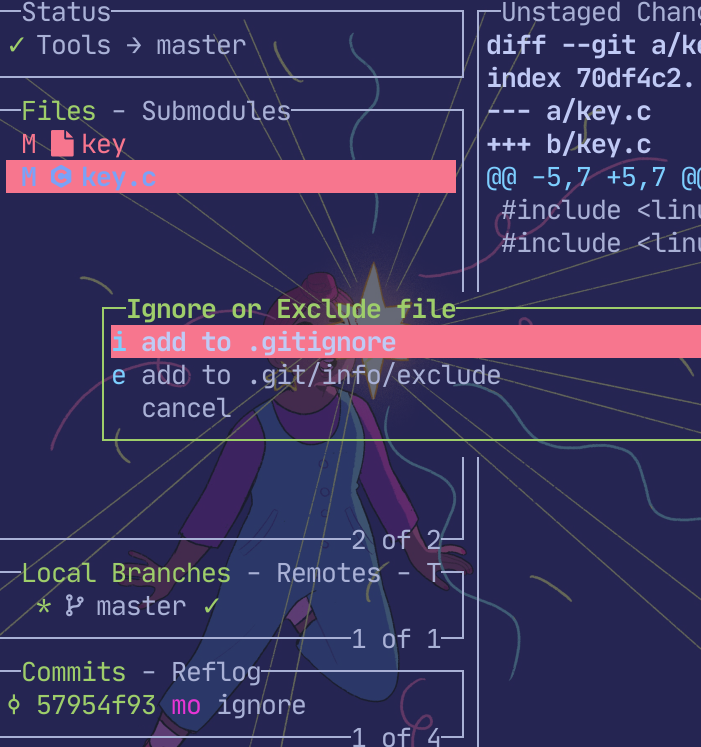This screenshot has width=701, height=747.
Task: Select commit 57954f93 ignore
Action: (x=231, y=705)
